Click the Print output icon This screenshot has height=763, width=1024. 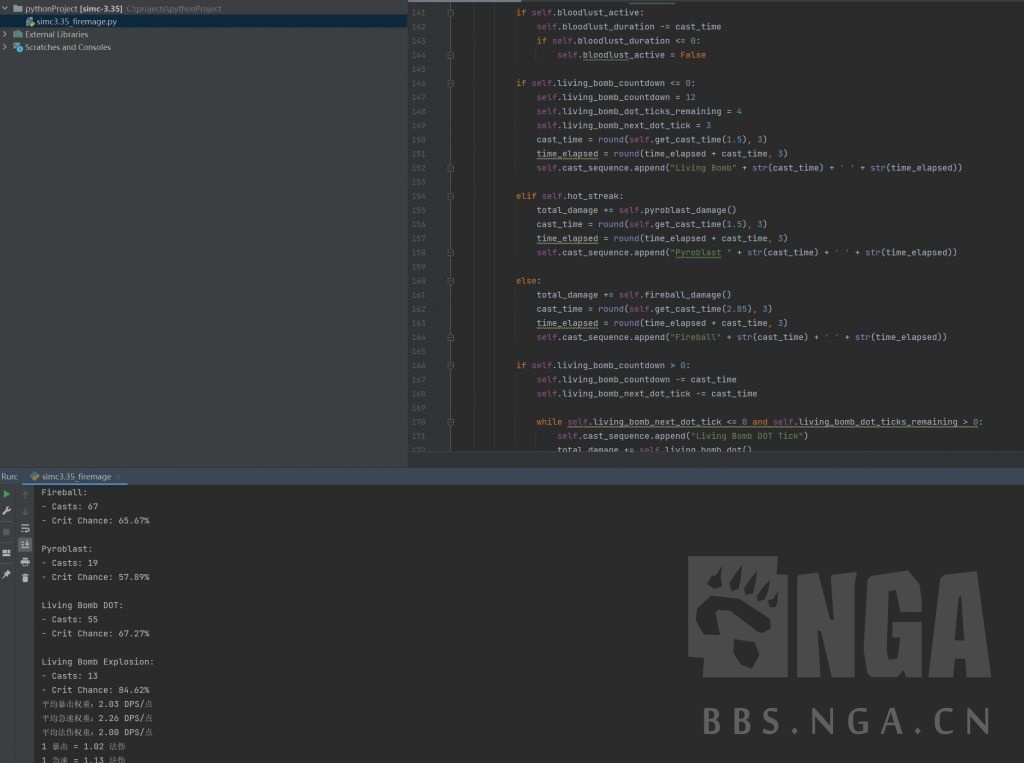point(25,561)
